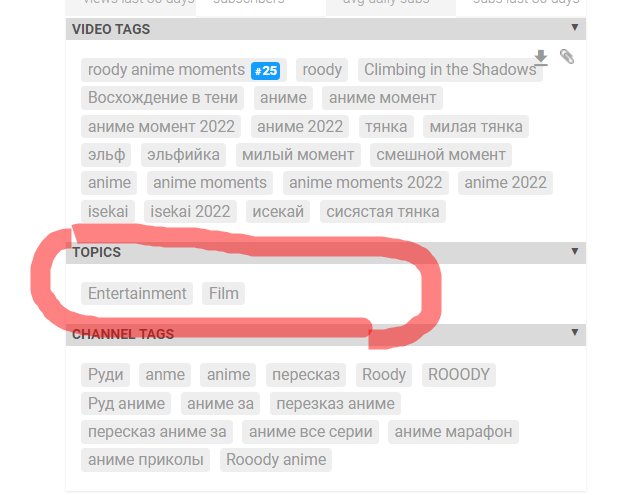Open the 'Entertainment' topic
The width and height of the screenshot is (637, 495).
tap(137, 293)
